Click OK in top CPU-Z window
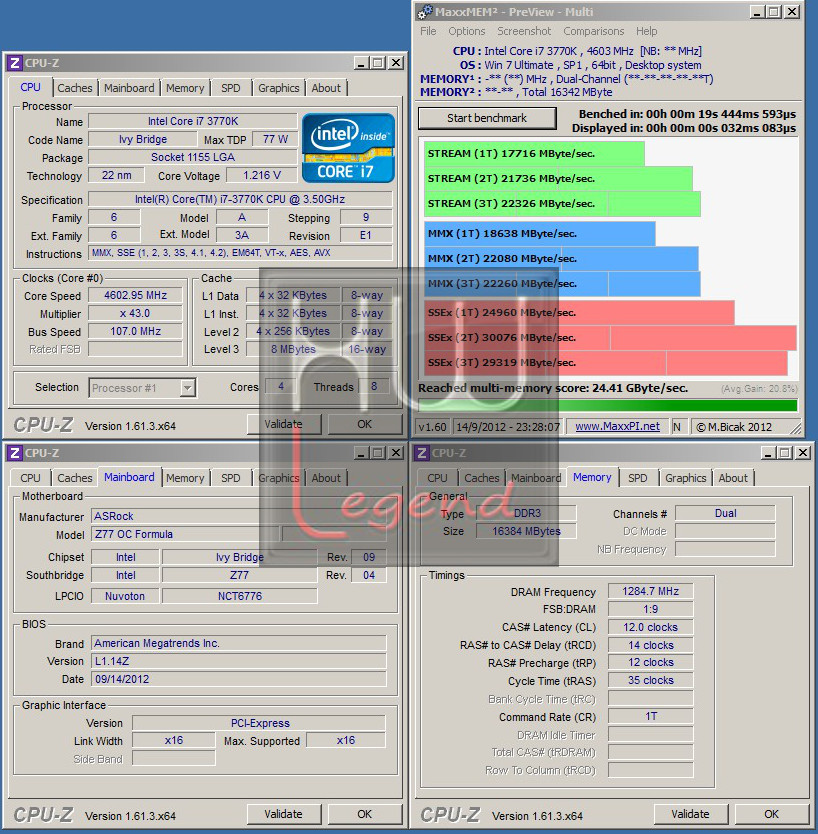818x834 pixels. click(x=364, y=424)
